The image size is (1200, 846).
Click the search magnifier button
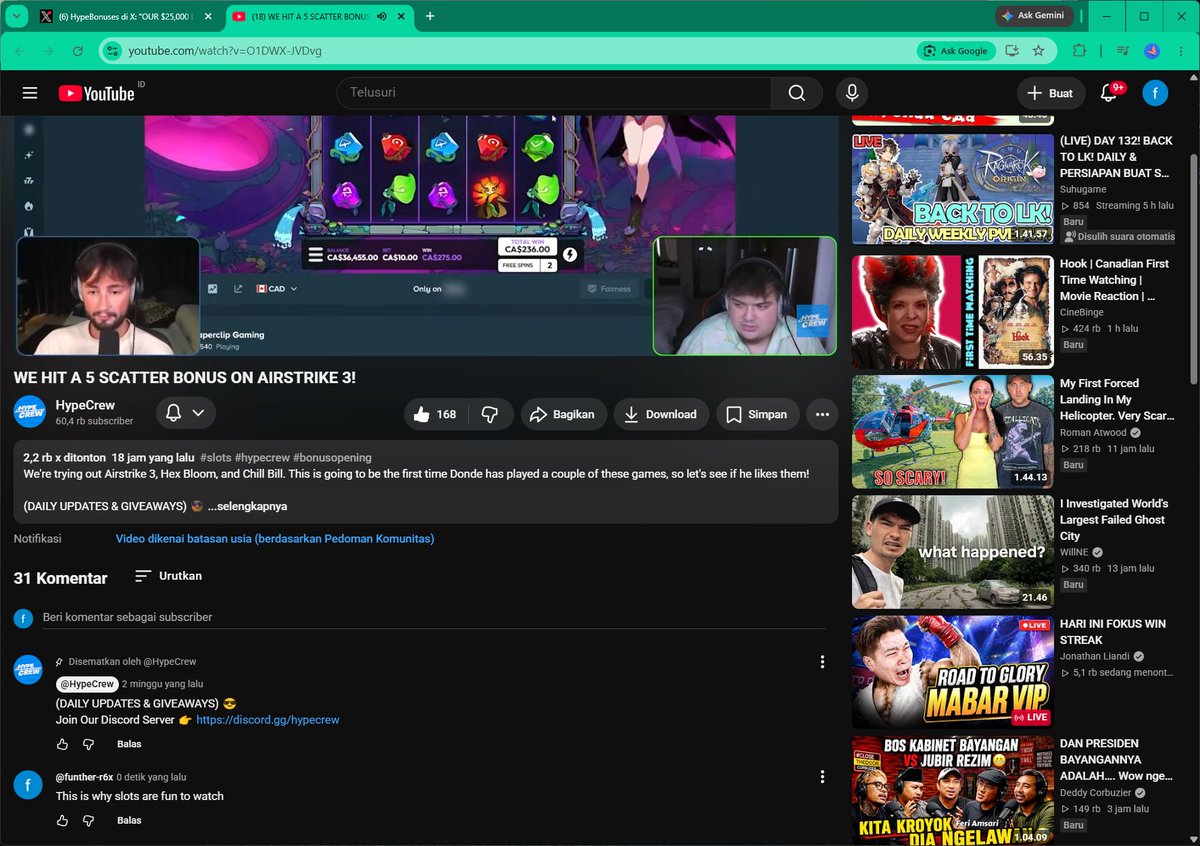[796, 93]
